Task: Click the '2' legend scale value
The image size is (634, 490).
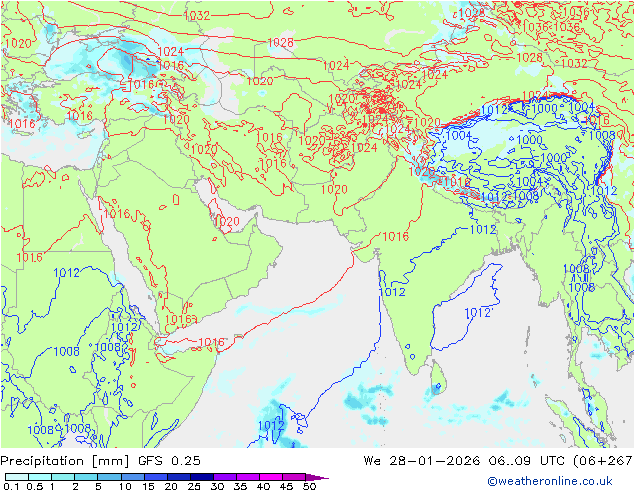Action: 75,486
